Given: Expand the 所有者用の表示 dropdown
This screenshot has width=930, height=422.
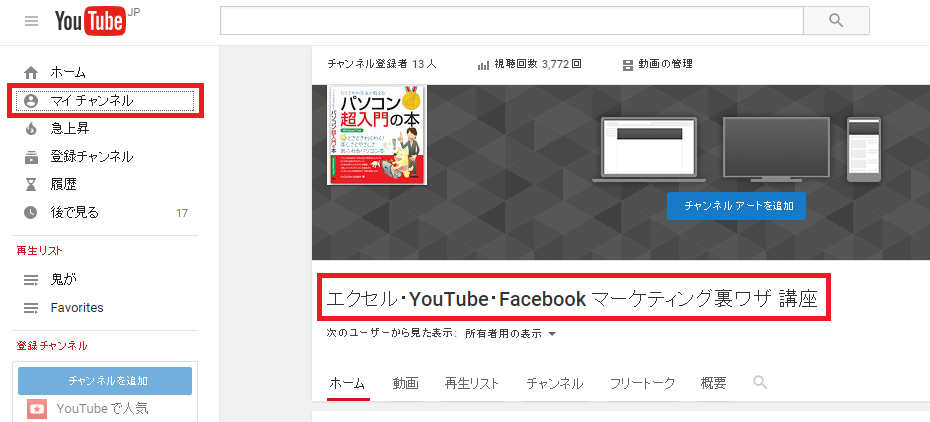Looking at the screenshot, I should pyautogui.click(x=511, y=334).
